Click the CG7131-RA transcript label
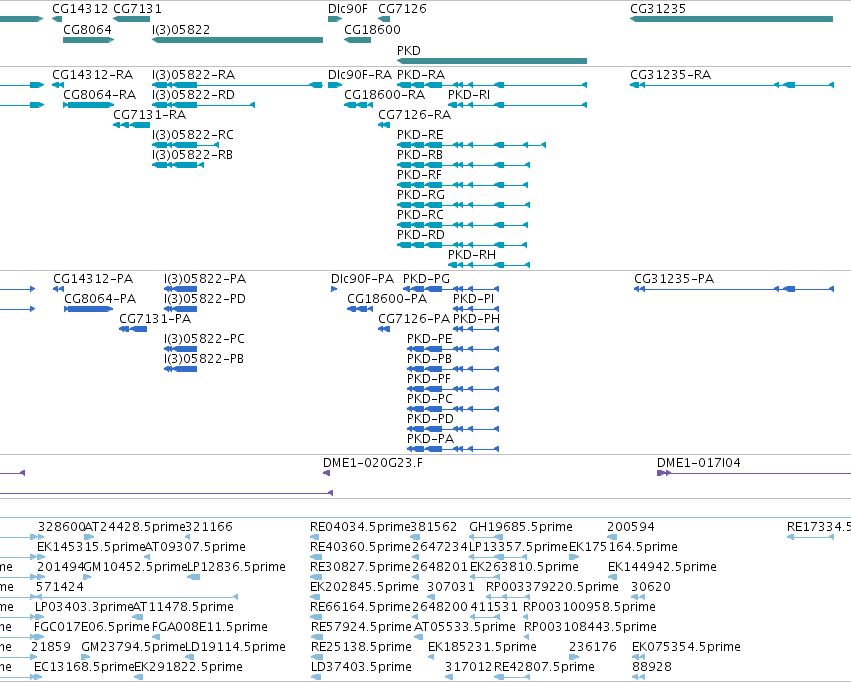The image size is (851, 682). (149, 114)
